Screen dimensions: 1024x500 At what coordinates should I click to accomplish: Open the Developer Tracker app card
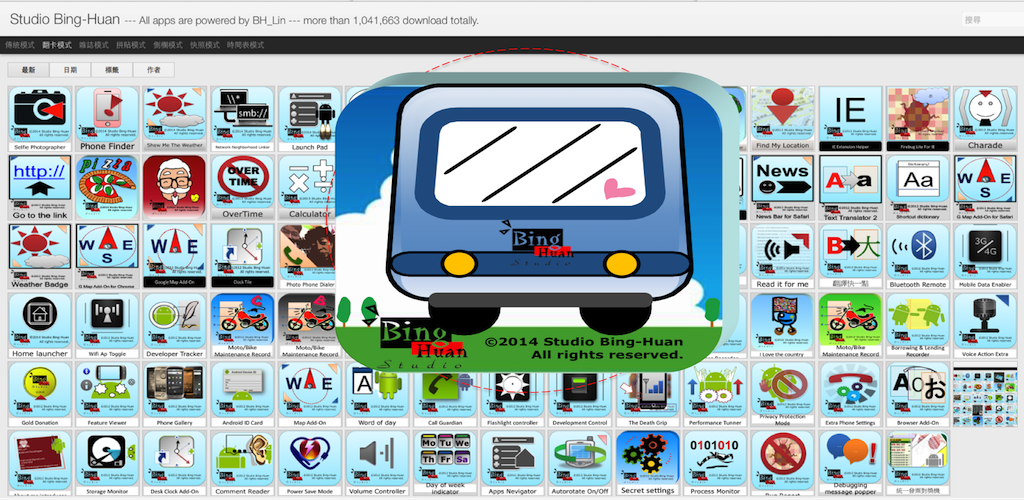pos(175,325)
